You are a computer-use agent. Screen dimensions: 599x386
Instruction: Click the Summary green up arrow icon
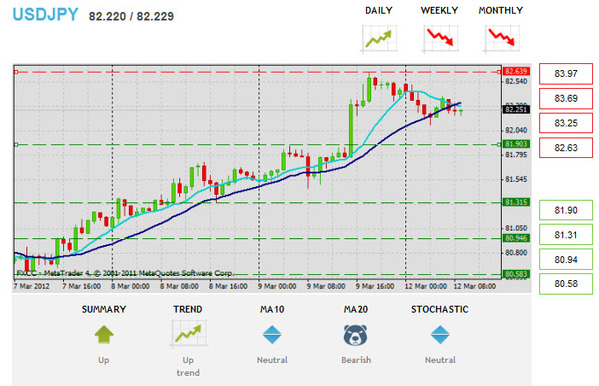pyautogui.click(x=104, y=334)
